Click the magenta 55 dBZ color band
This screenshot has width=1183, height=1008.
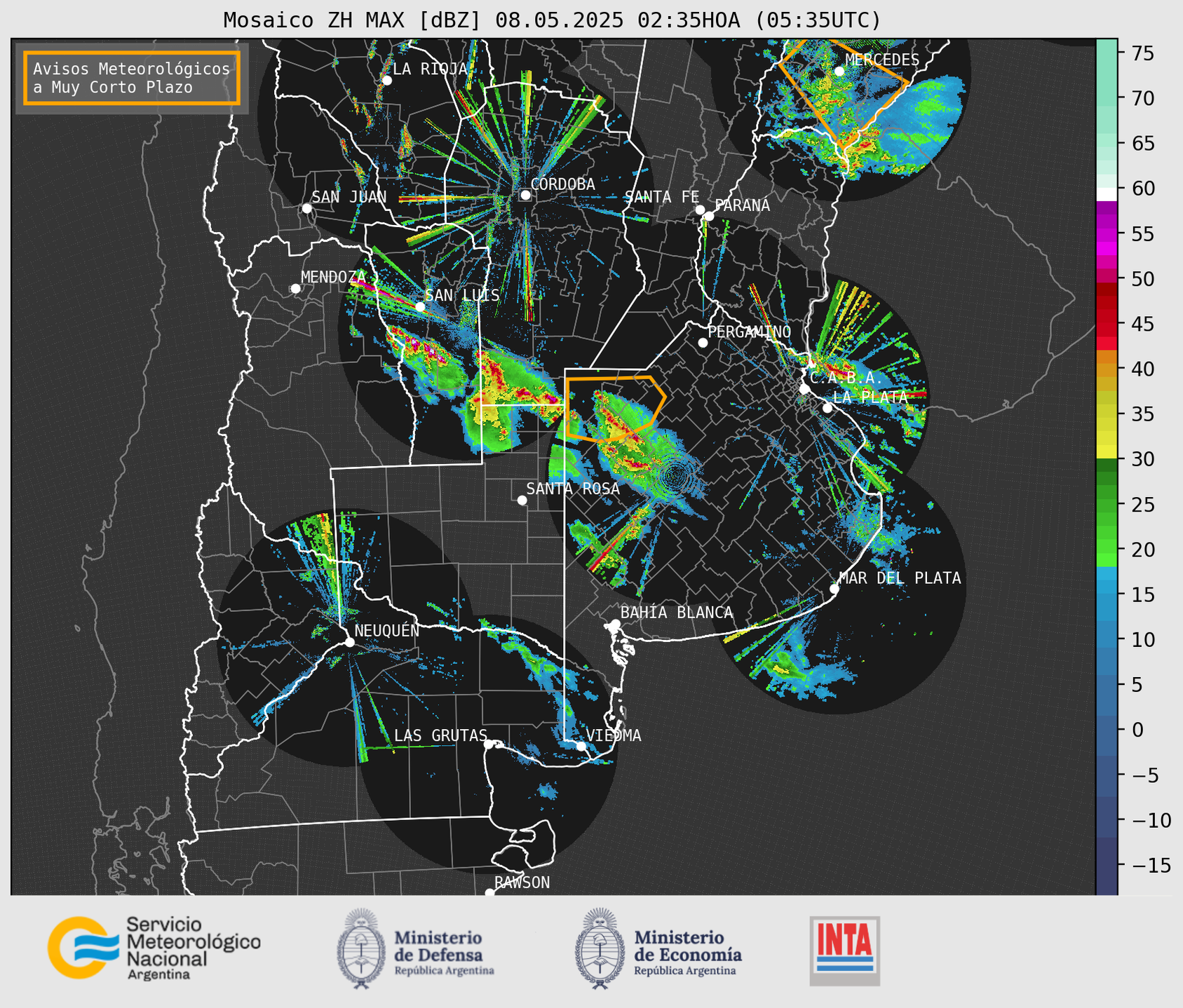(x=1107, y=234)
